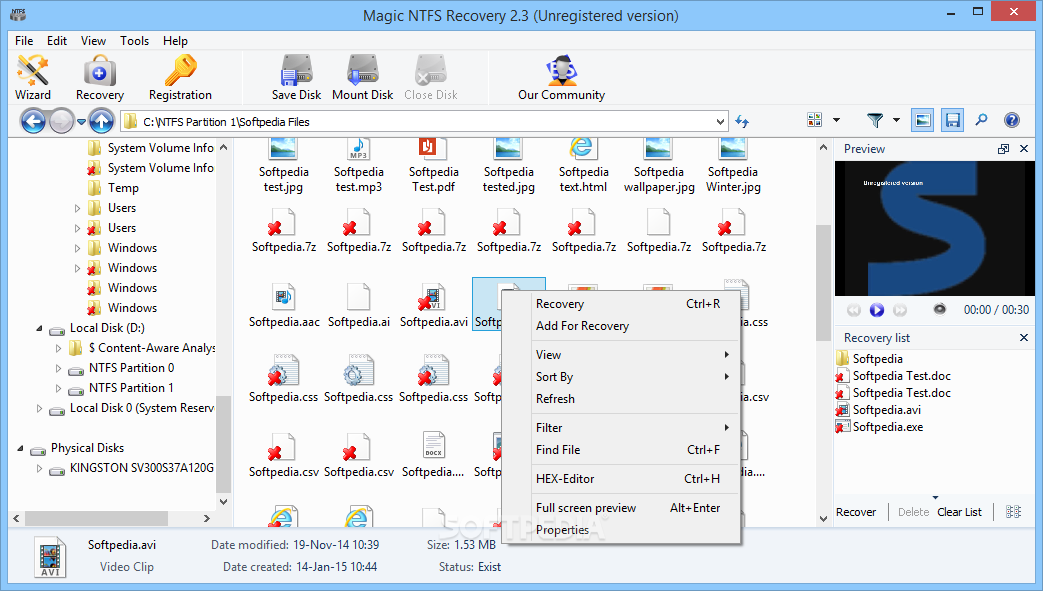Image resolution: width=1043 pixels, height=591 pixels.
Task: Click the preview rewind button
Action: pos(853,309)
